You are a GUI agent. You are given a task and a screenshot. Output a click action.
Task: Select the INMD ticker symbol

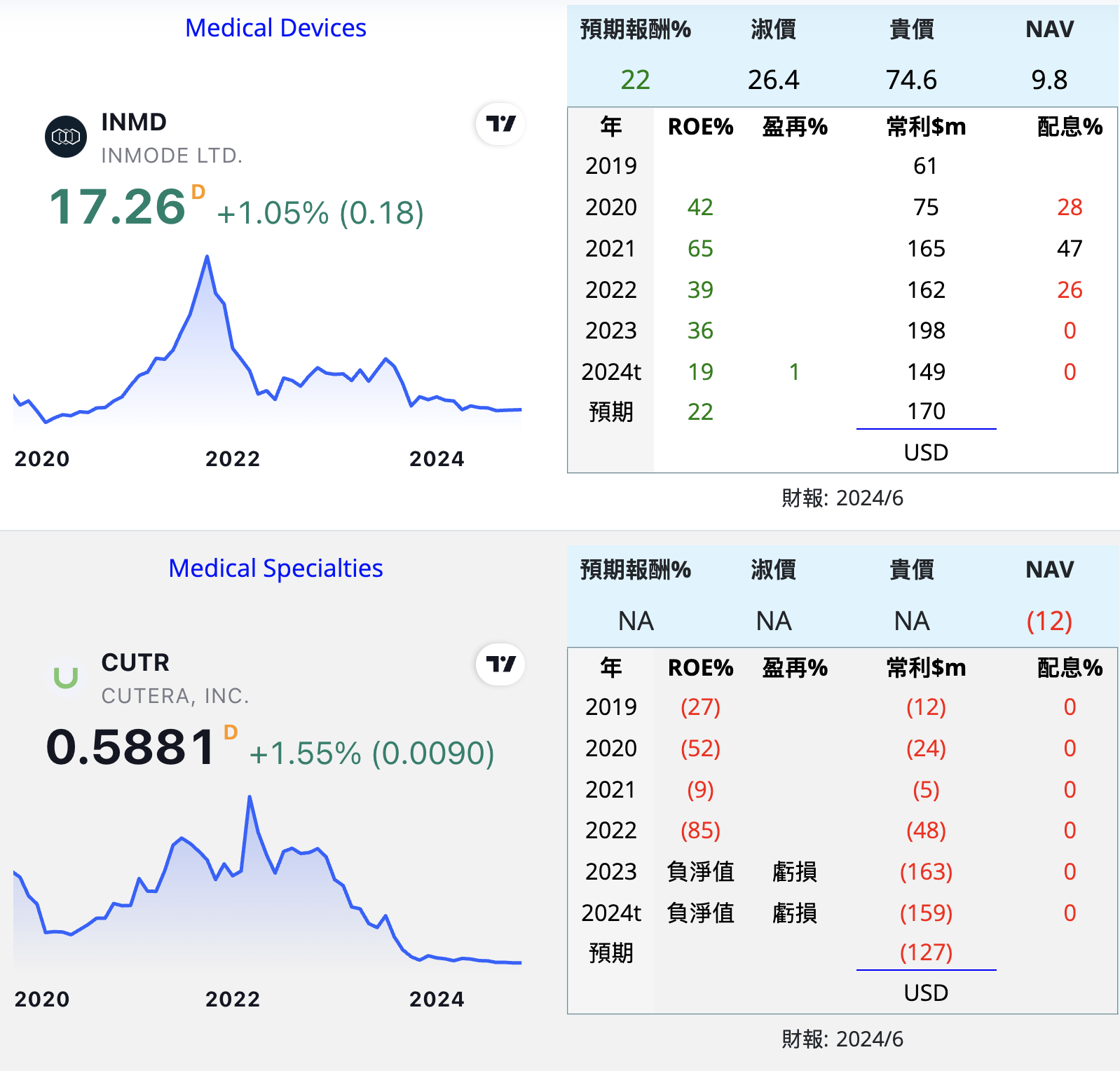tap(134, 122)
